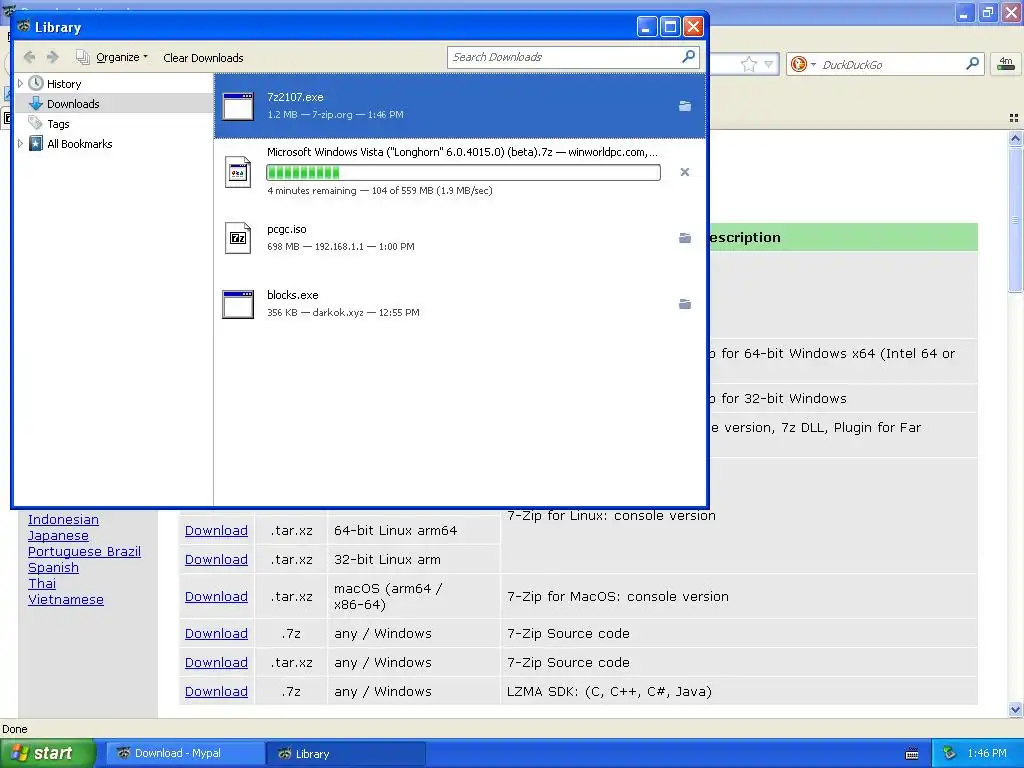This screenshot has height=768, width=1024.
Task: Open containing folder for blocks.exe
Action: pos(684,304)
